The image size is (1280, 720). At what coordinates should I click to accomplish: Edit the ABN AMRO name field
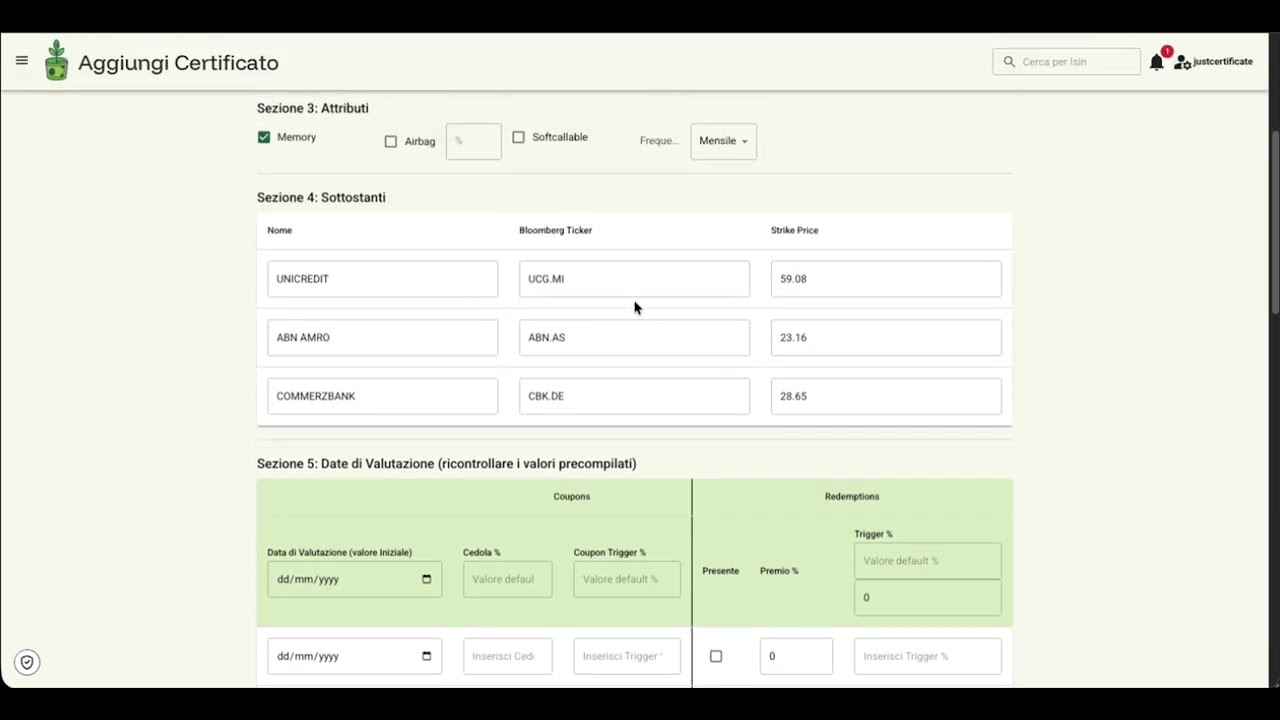(x=382, y=337)
